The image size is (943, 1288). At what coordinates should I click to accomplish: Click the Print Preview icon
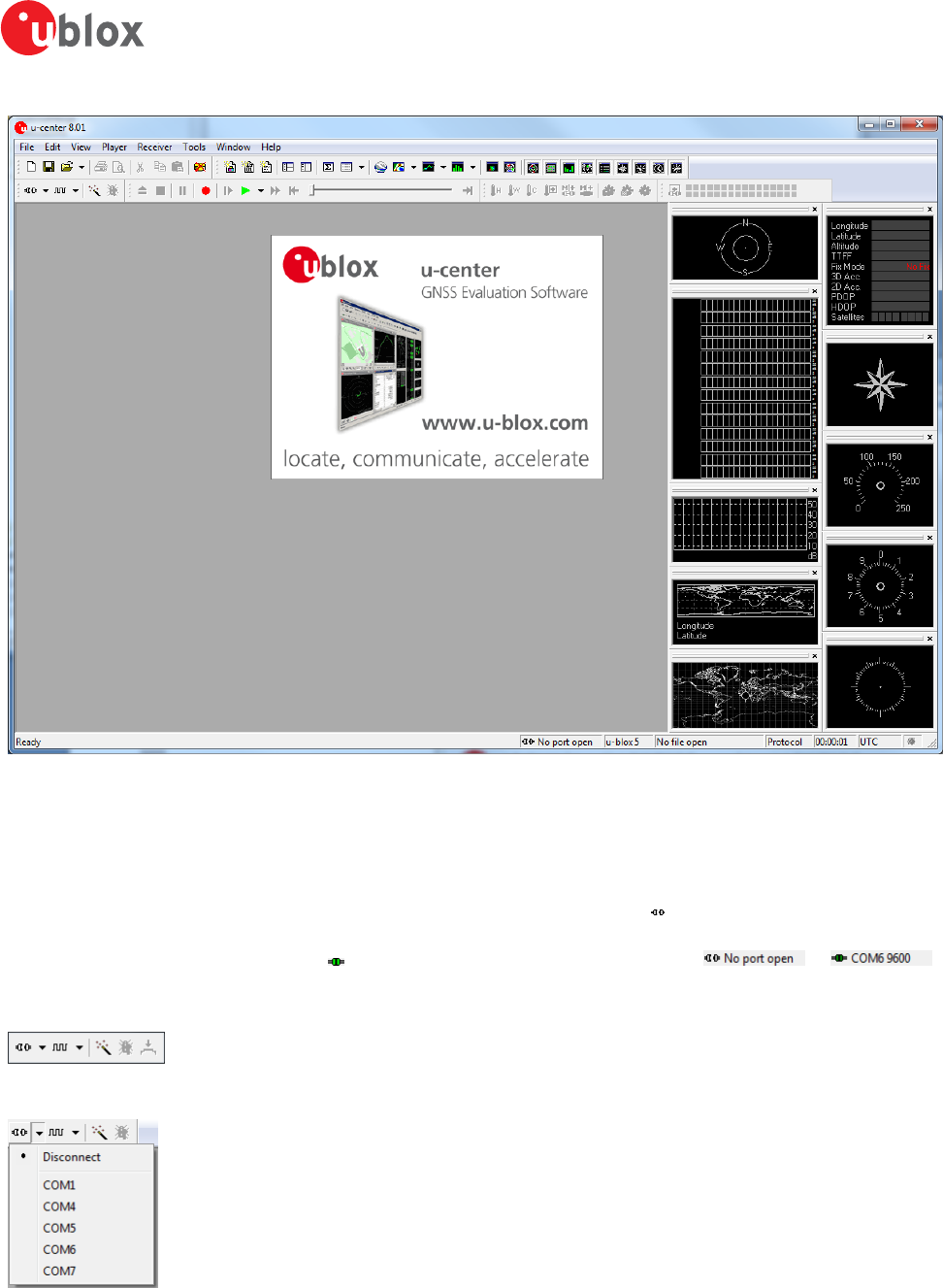point(118,167)
